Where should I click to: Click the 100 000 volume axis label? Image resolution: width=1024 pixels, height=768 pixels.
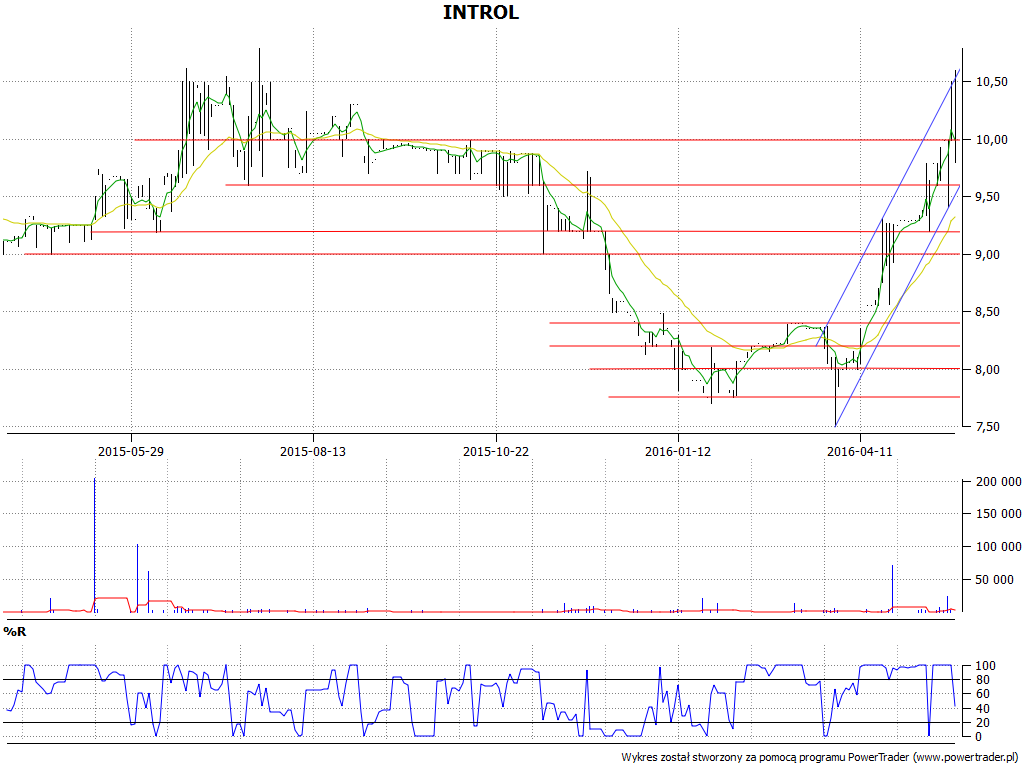(999, 547)
